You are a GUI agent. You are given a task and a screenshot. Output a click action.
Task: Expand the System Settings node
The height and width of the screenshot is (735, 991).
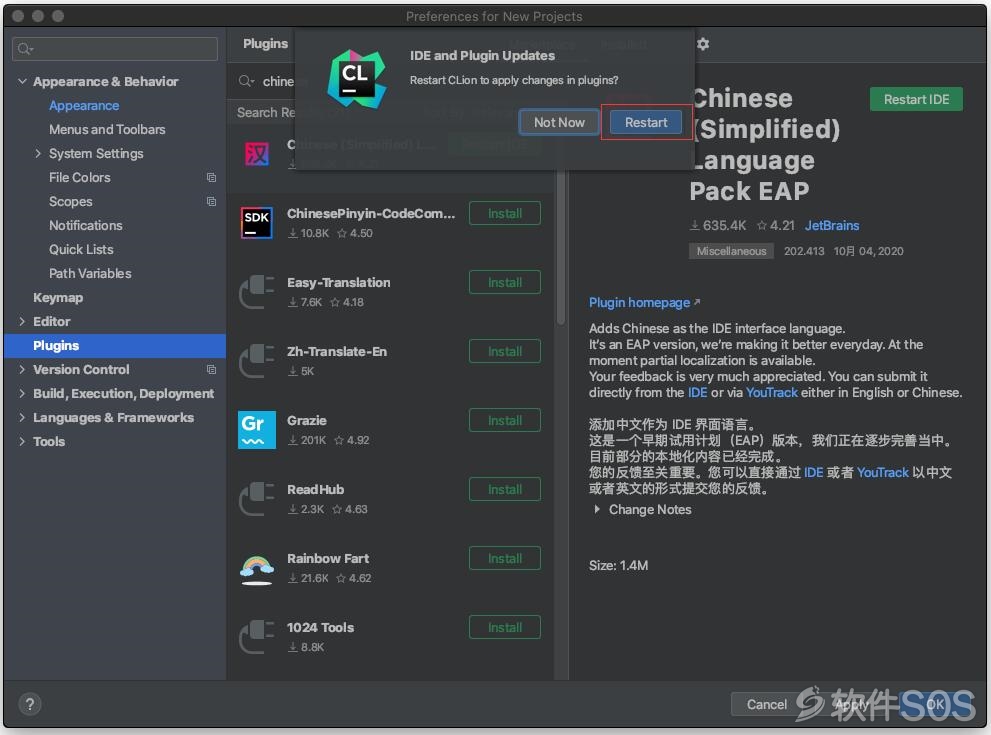tap(38, 154)
